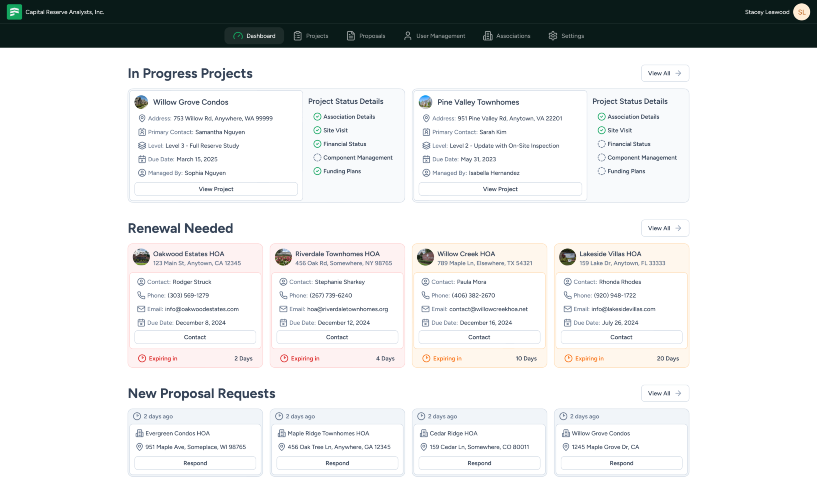
Task: Contact Oakwood Estates HOA
Action: click(195, 337)
